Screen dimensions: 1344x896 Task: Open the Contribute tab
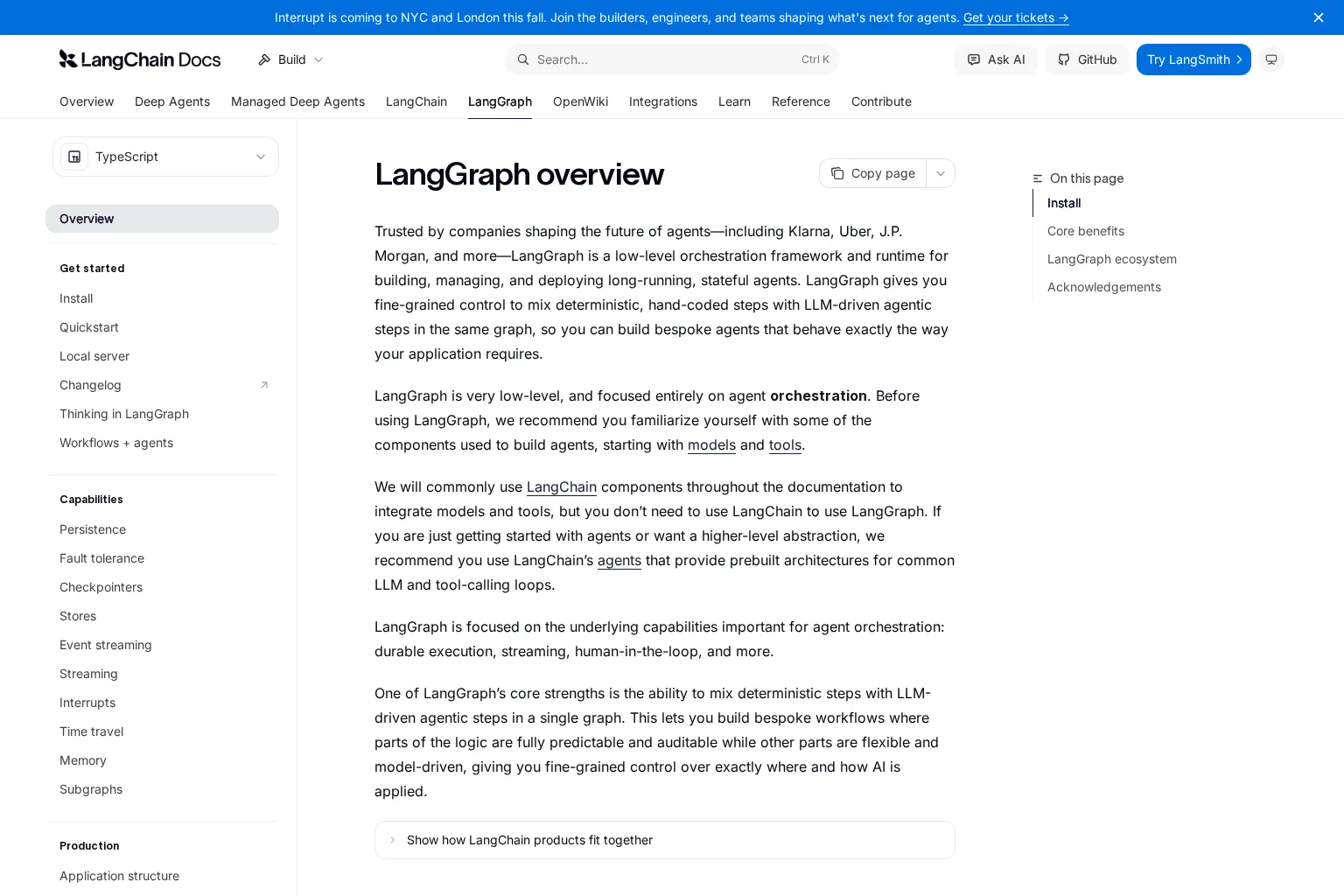point(881,101)
